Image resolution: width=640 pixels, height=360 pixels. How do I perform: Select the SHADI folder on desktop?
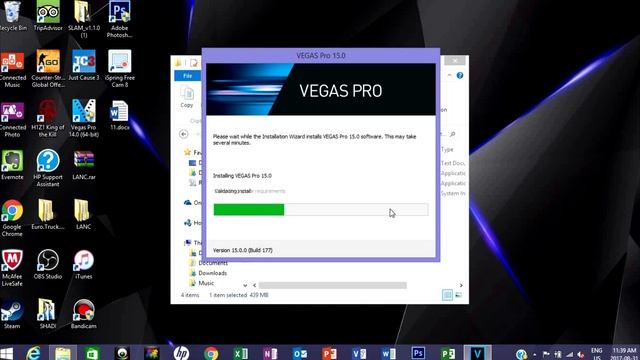(x=48, y=314)
